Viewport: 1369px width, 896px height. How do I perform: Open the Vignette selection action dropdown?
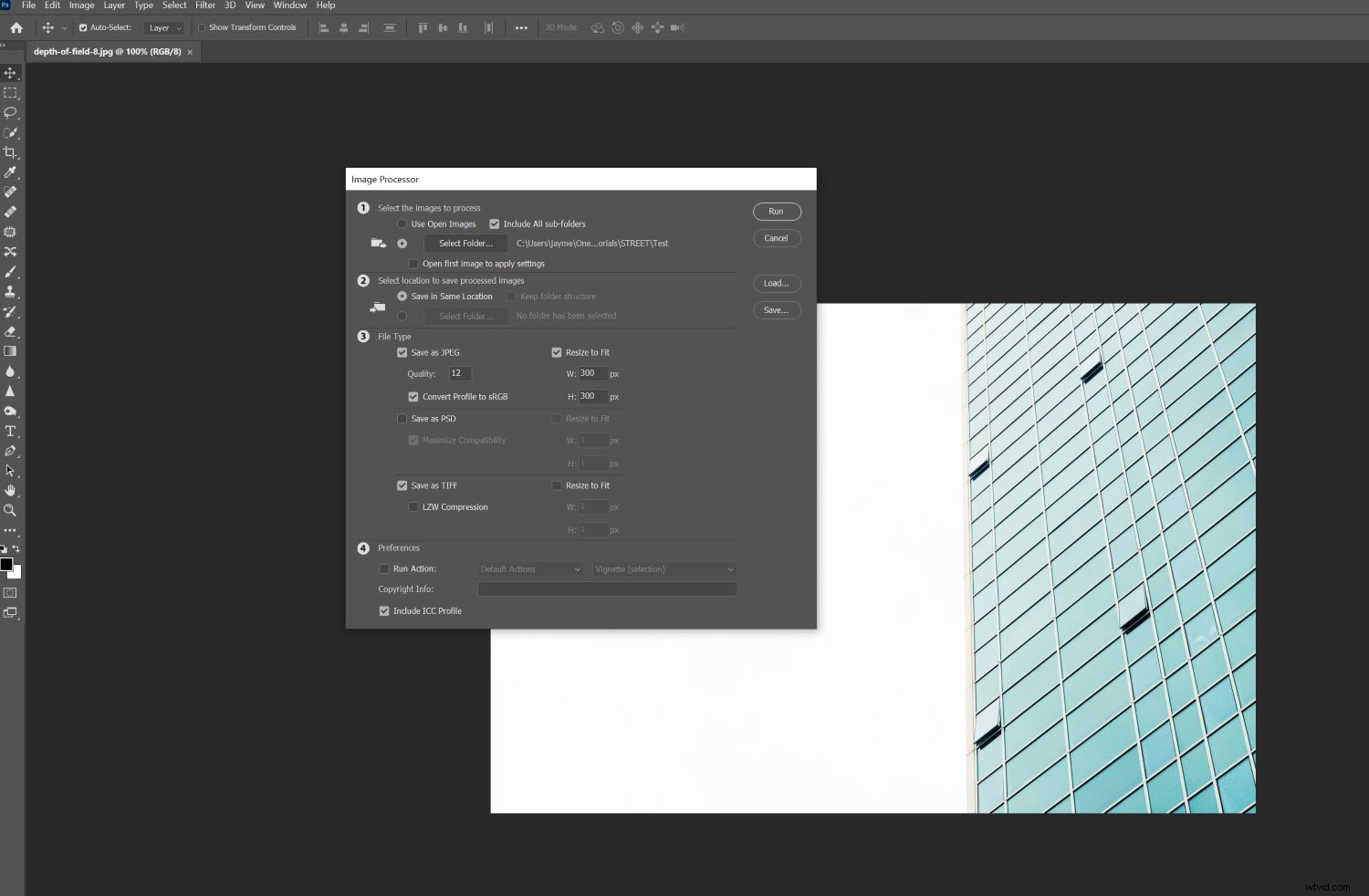click(x=664, y=568)
